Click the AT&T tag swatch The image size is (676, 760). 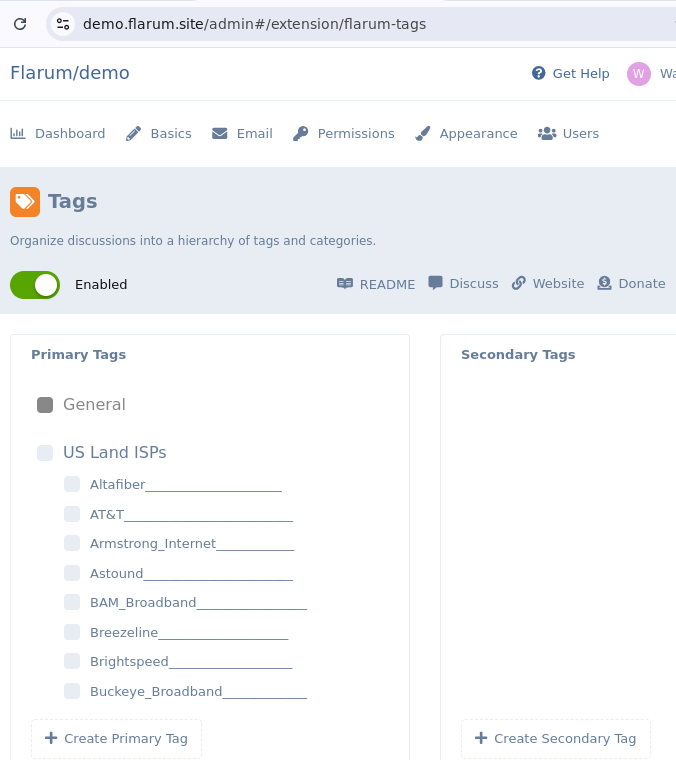click(72, 514)
